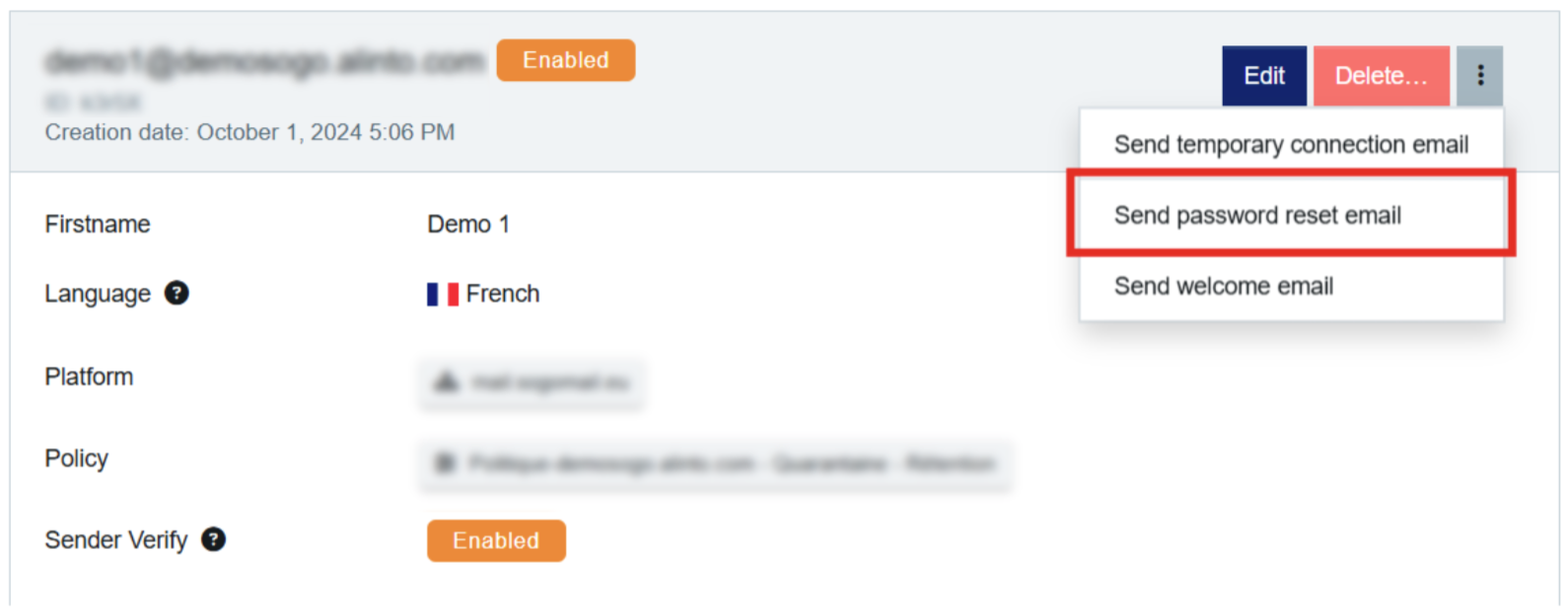The height and width of the screenshot is (613, 1568).
Task: Open the three-dot more actions menu
Action: click(x=1479, y=76)
